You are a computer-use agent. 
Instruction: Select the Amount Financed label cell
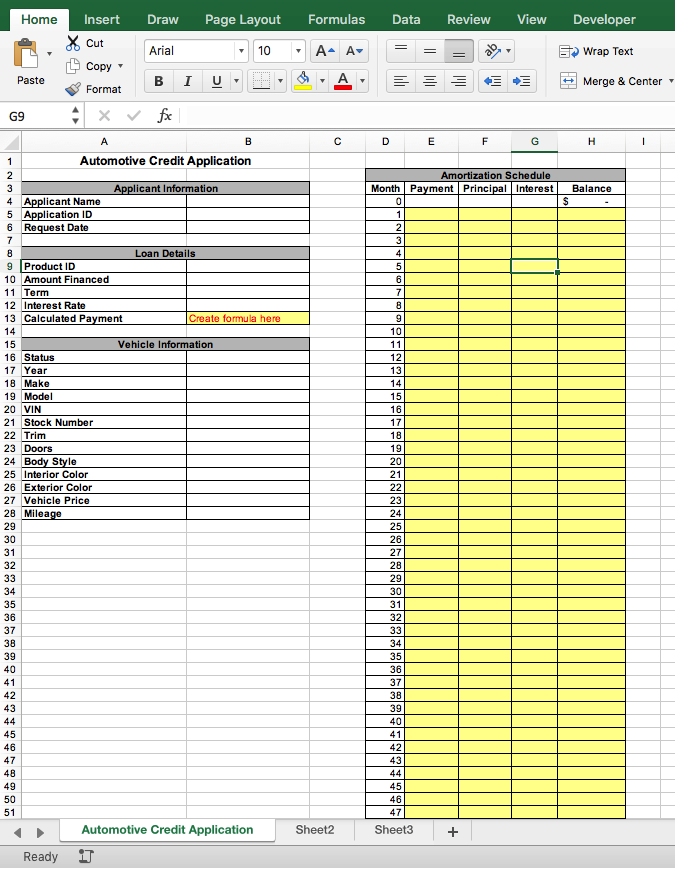pos(104,280)
